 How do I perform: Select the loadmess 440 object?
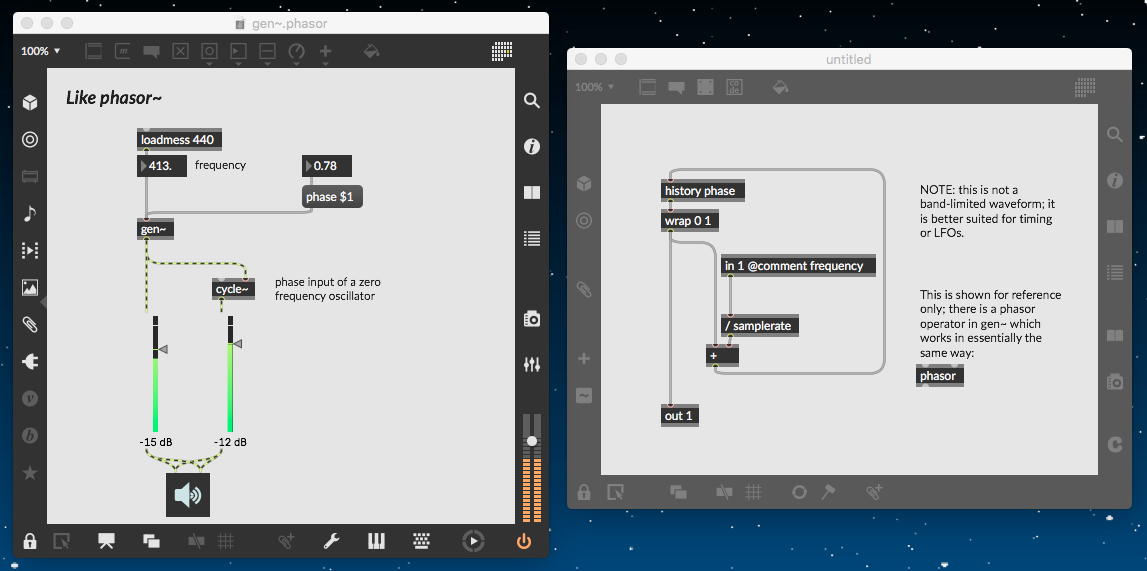coord(179,140)
